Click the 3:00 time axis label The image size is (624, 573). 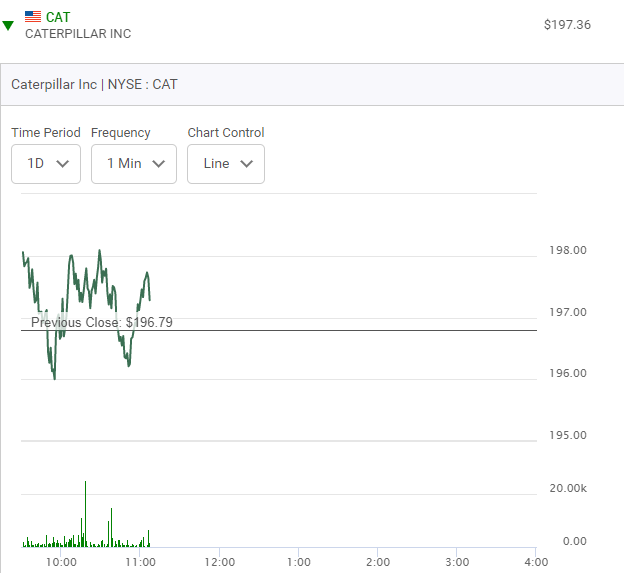[457, 562]
